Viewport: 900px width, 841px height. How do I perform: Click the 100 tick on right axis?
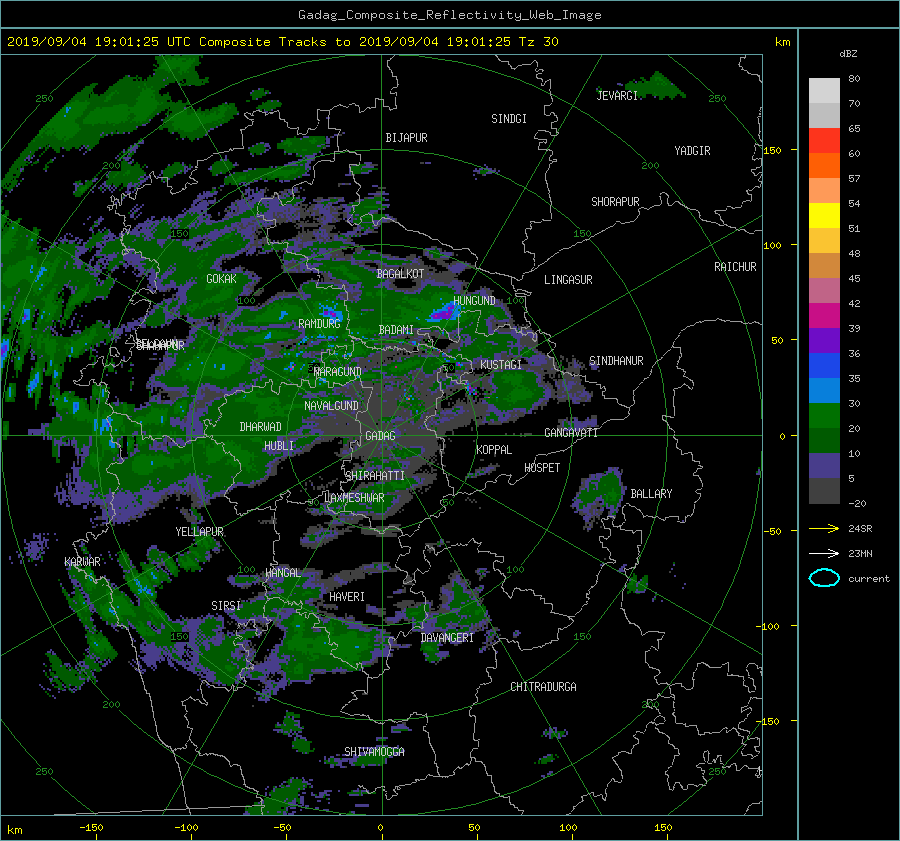(773, 246)
